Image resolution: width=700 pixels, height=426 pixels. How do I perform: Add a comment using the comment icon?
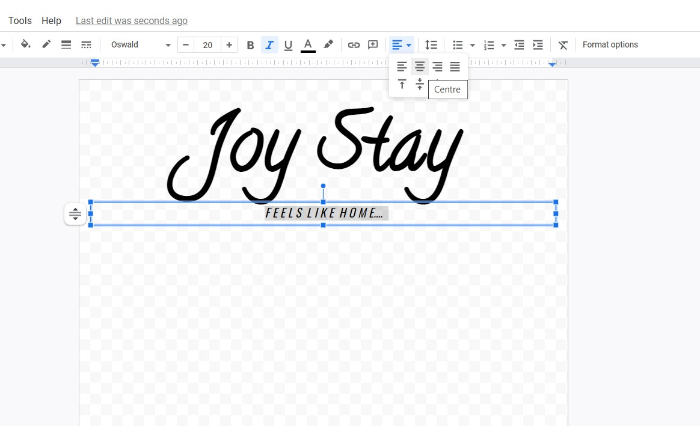tap(373, 45)
